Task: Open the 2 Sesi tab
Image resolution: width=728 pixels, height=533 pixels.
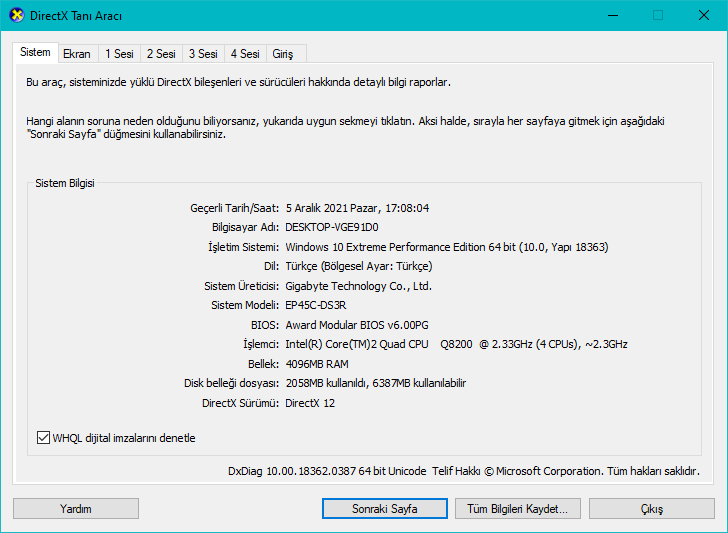Action: (161, 54)
